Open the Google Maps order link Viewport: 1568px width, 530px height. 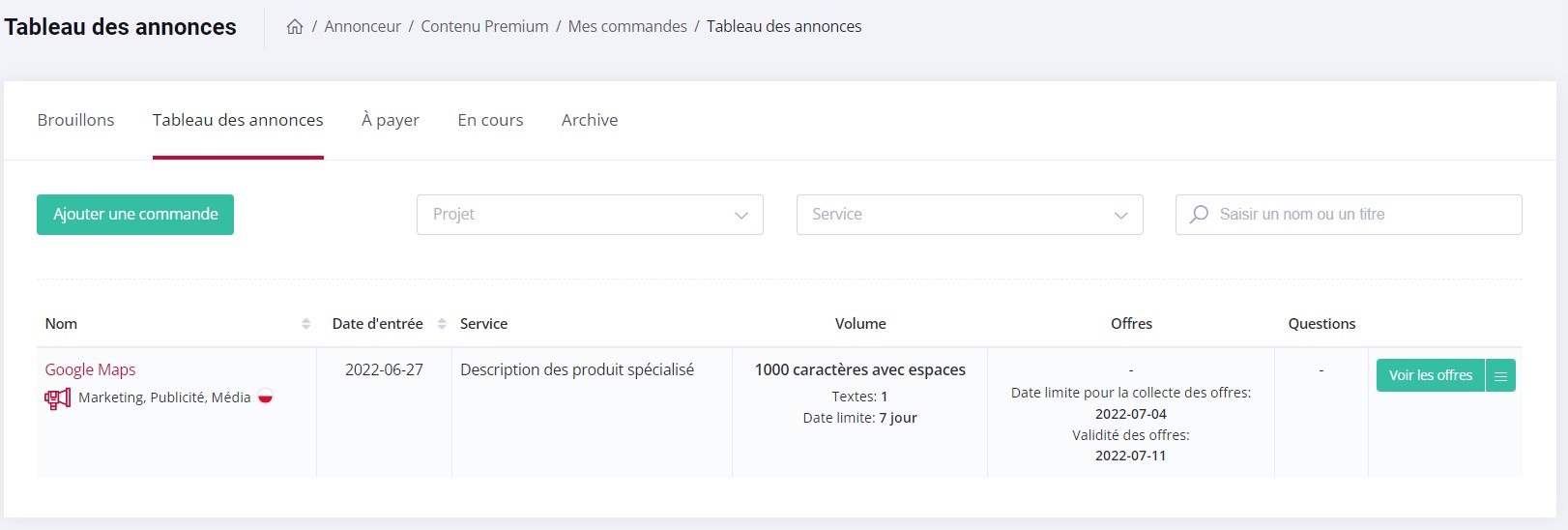click(90, 369)
